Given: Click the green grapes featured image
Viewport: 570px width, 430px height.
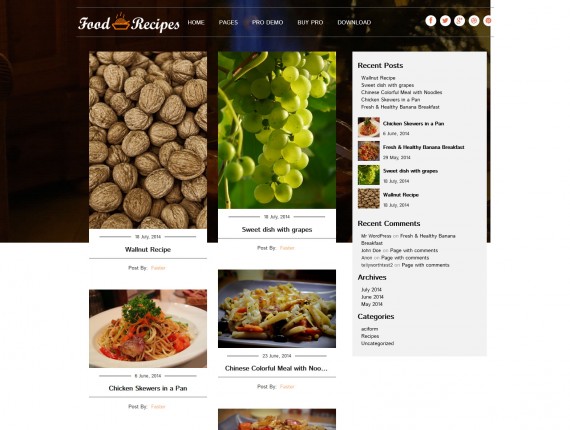Looking at the screenshot, I should click(x=277, y=130).
